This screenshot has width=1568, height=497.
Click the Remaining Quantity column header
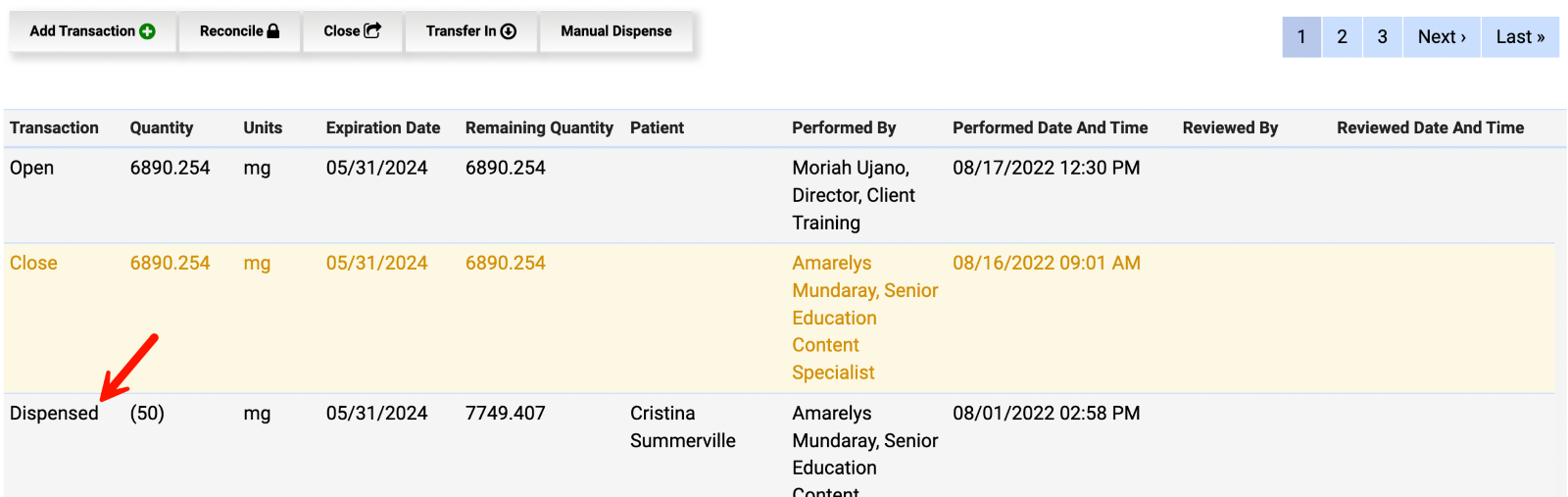[x=538, y=127]
